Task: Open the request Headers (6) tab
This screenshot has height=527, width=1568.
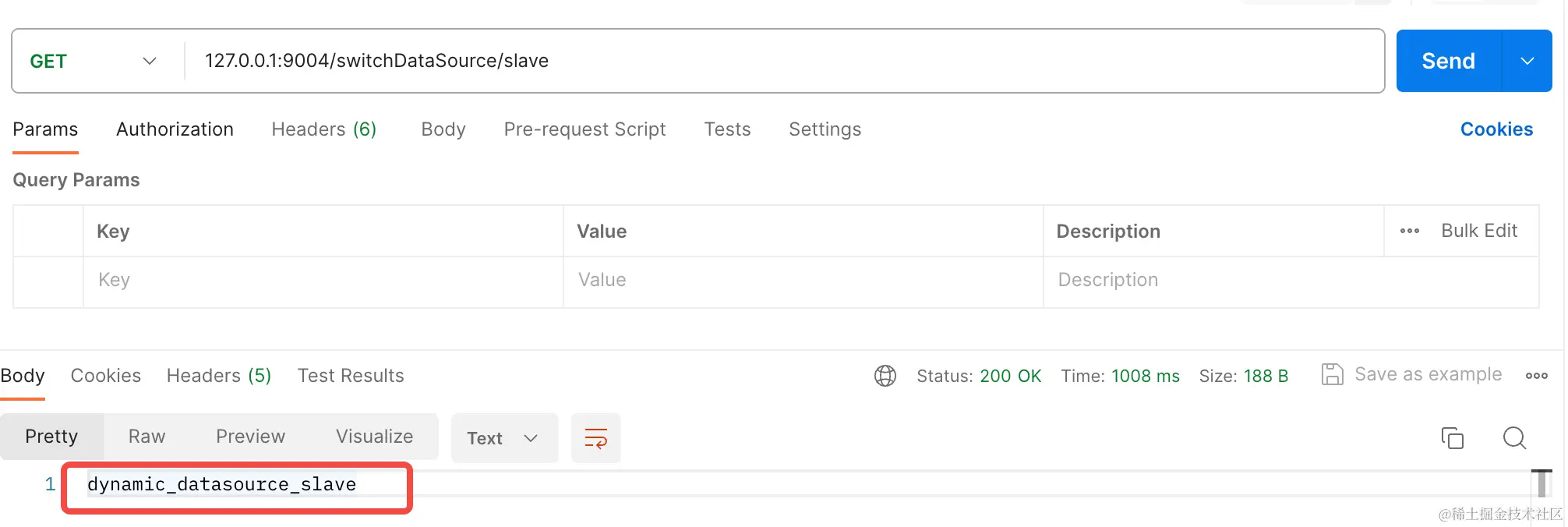Action: 323,129
